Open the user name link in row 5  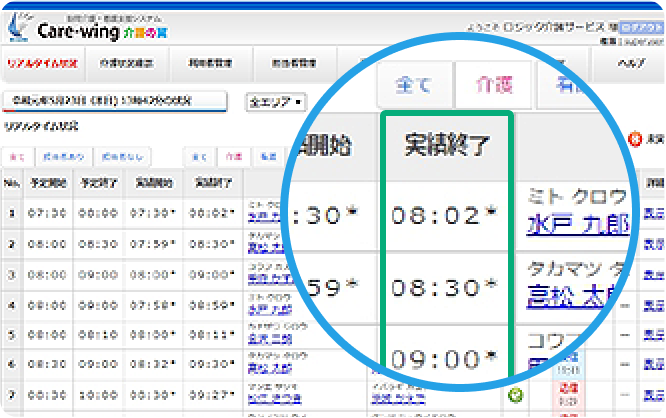pyautogui.click(x=270, y=339)
